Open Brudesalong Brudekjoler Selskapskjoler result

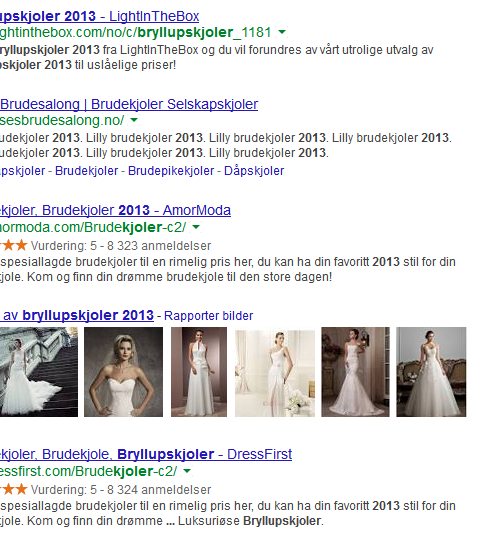coord(129,104)
